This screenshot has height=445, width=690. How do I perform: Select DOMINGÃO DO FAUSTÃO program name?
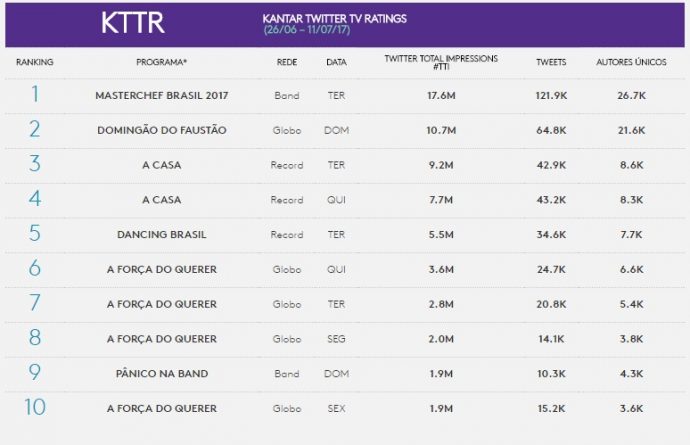tap(162, 131)
